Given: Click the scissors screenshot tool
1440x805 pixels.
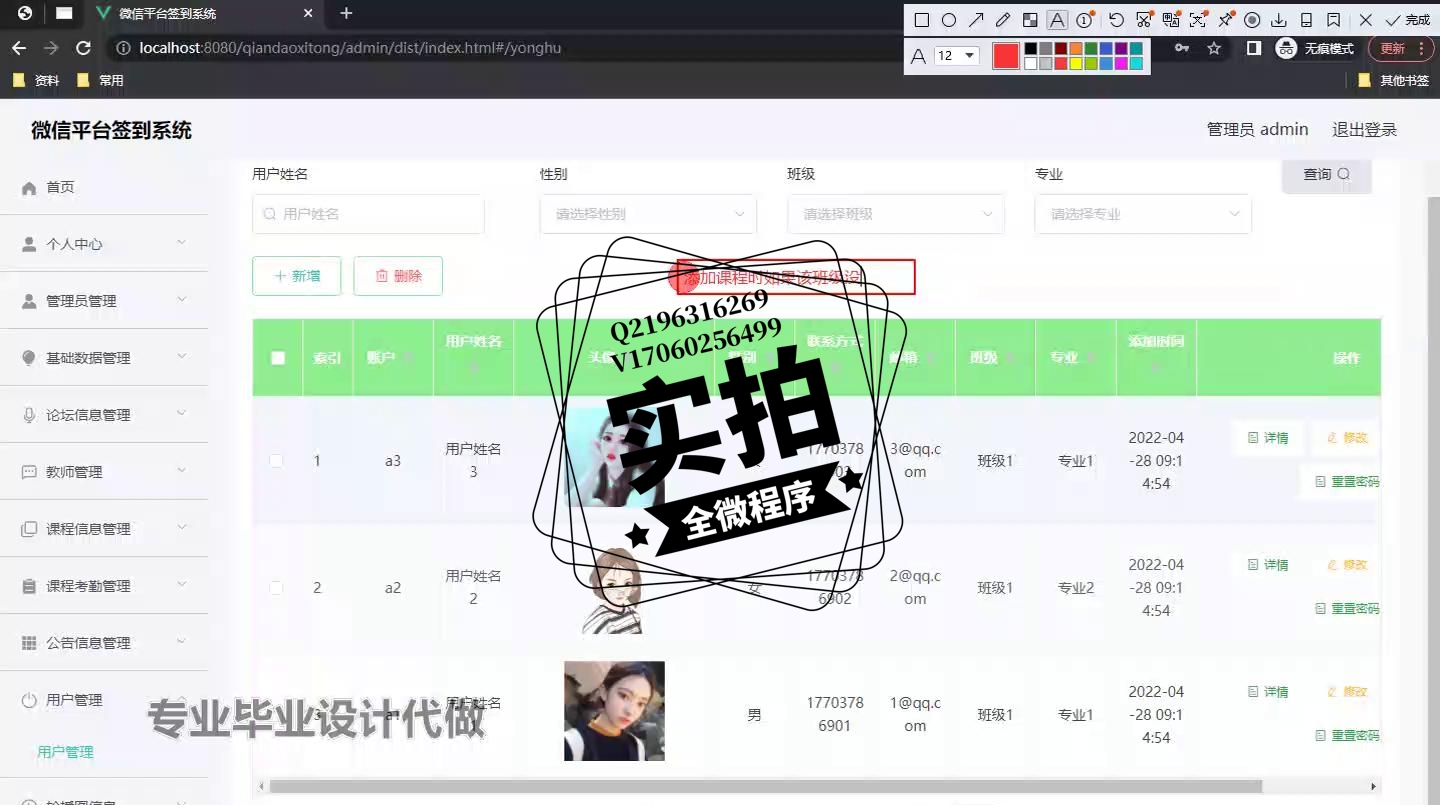Looking at the screenshot, I should point(1144,20).
